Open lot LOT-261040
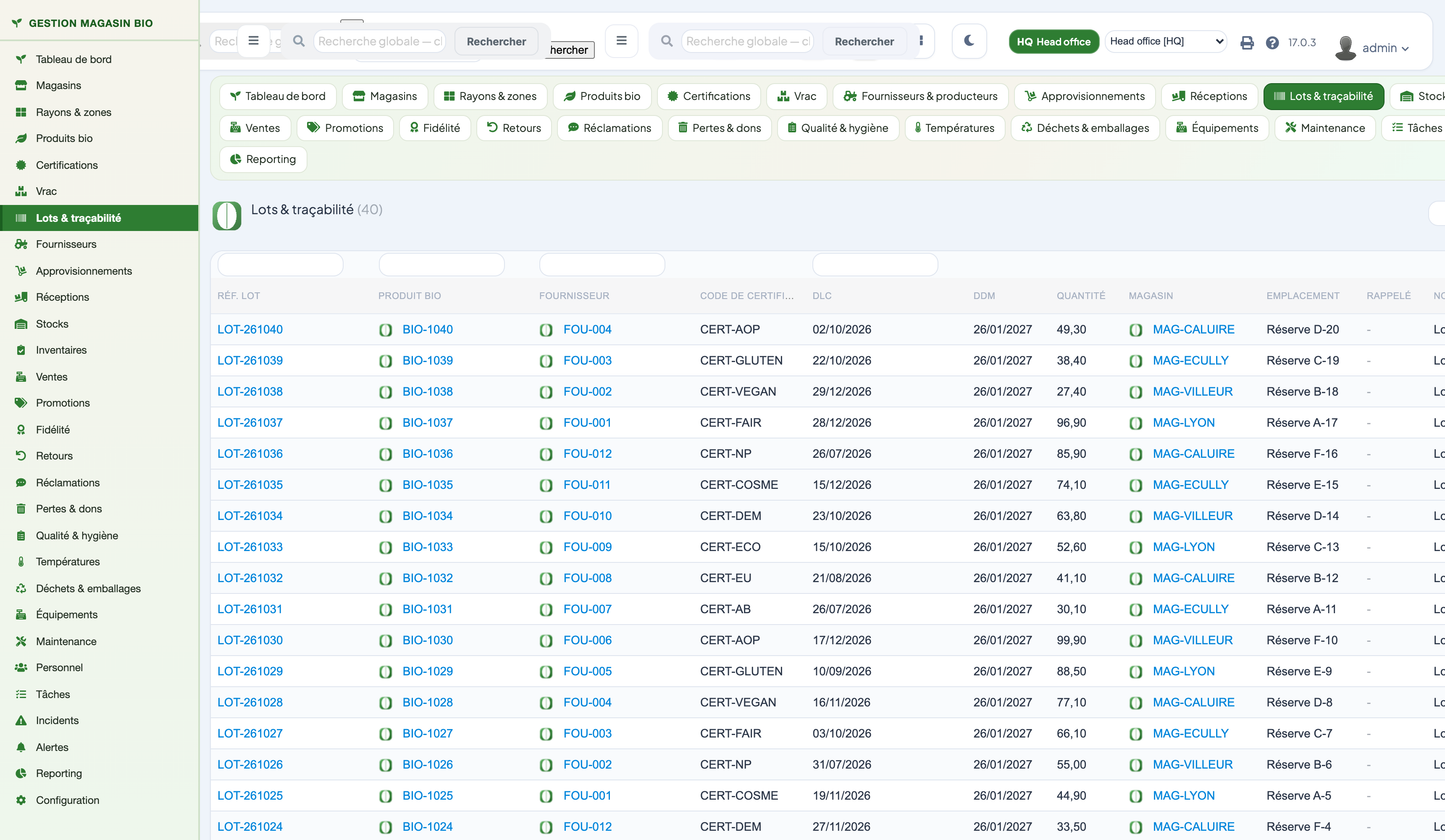 [x=250, y=330]
